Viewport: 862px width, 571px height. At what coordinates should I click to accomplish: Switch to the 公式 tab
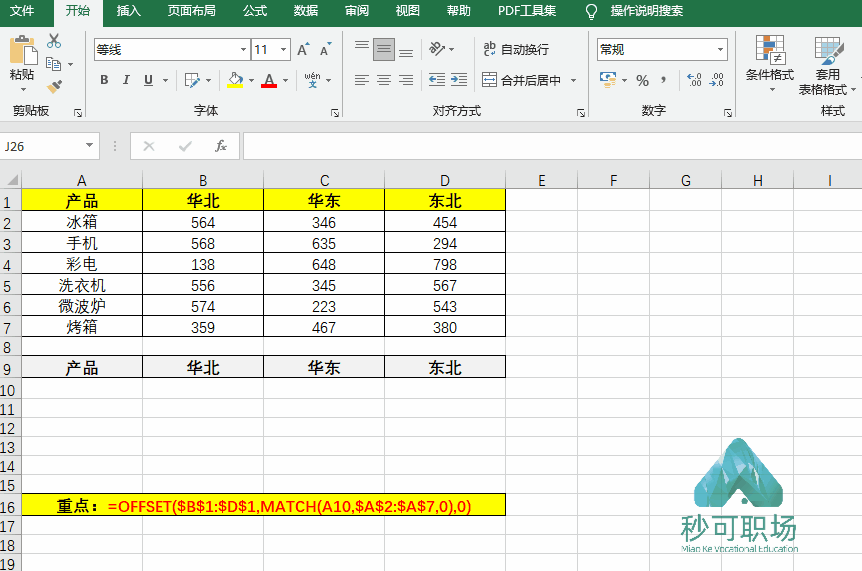pyautogui.click(x=255, y=10)
